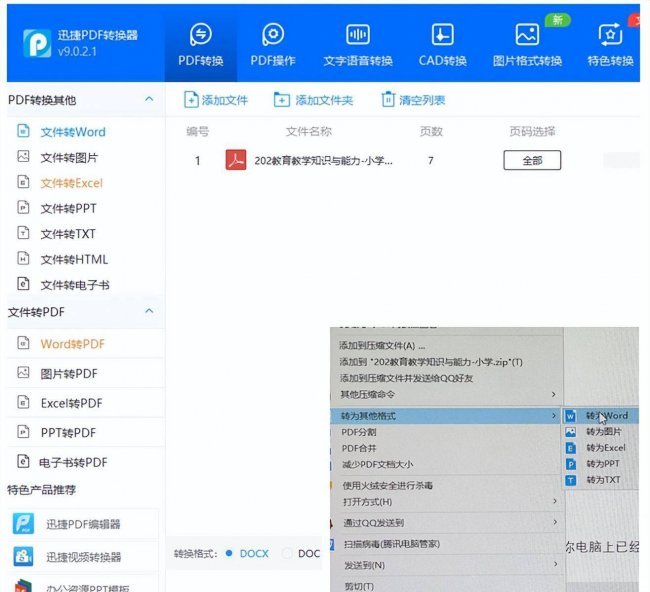650x592 pixels.
Task: Click the 文件转PPT icon
Action: coord(23,207)
